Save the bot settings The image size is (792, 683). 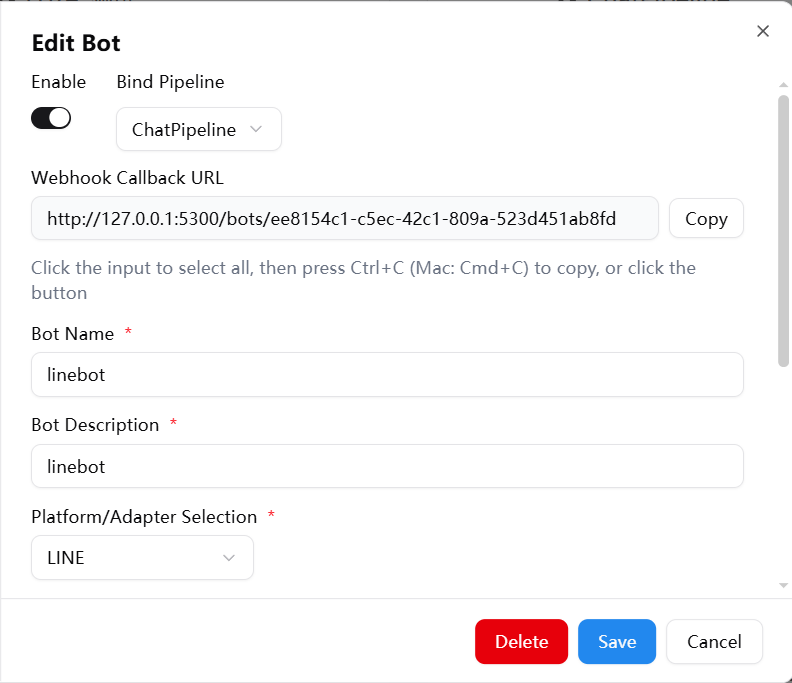(x=616, y=642)
